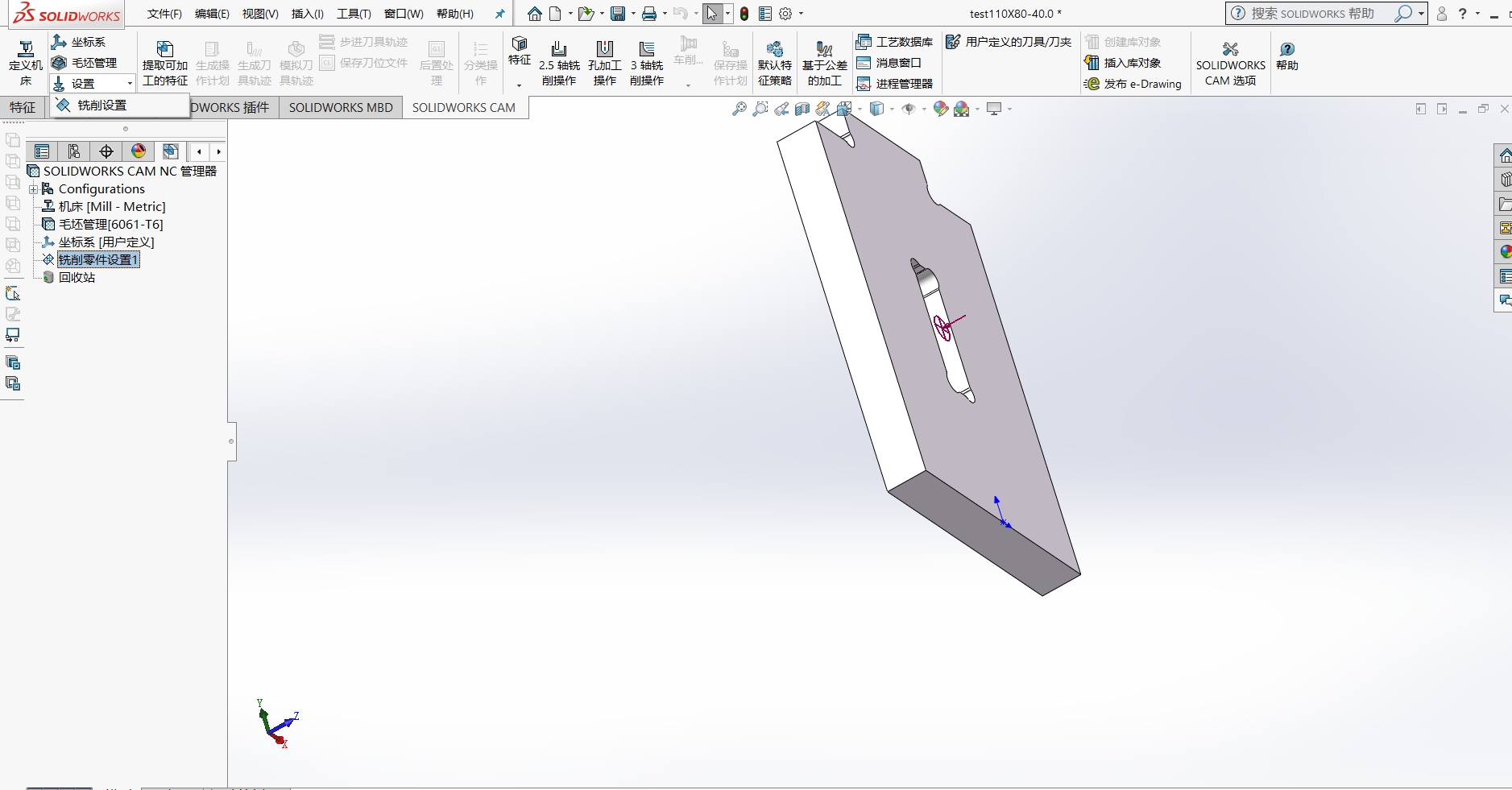Viewport: 1512px width, 790px height.
Task: Click 插入库对象 insert library object
Action: pos(1123,63)
